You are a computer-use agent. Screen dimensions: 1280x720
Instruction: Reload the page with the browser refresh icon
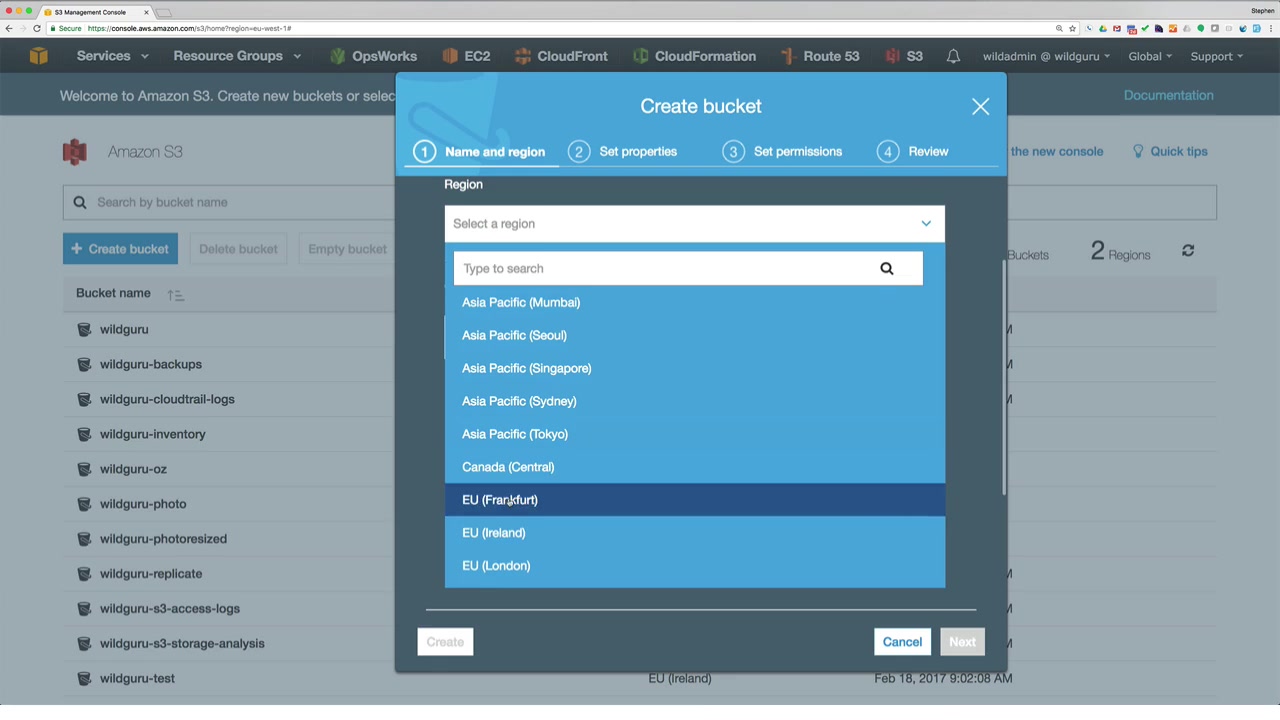coord(37,28)
